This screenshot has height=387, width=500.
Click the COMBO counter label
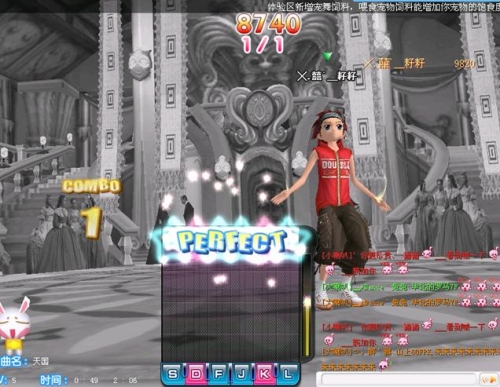coord(91,187)
